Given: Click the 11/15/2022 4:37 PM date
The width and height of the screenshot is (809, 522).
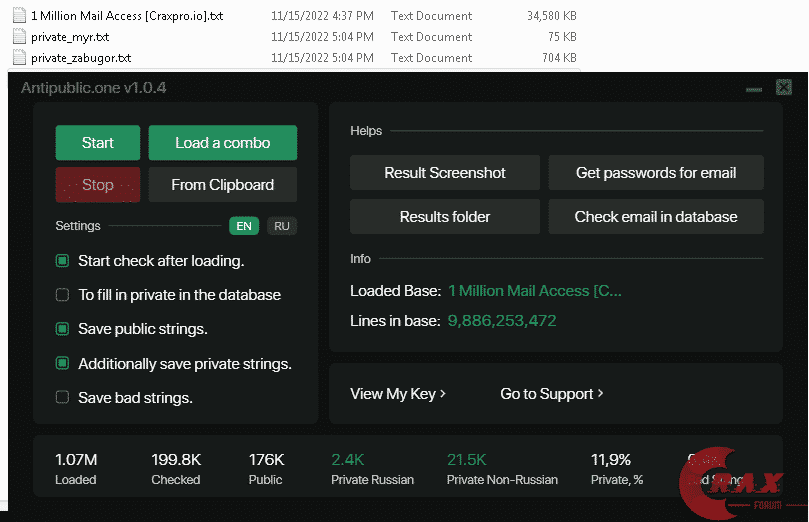Looking at the screenshot, I should pyautogui.click(x=322, y=16).
